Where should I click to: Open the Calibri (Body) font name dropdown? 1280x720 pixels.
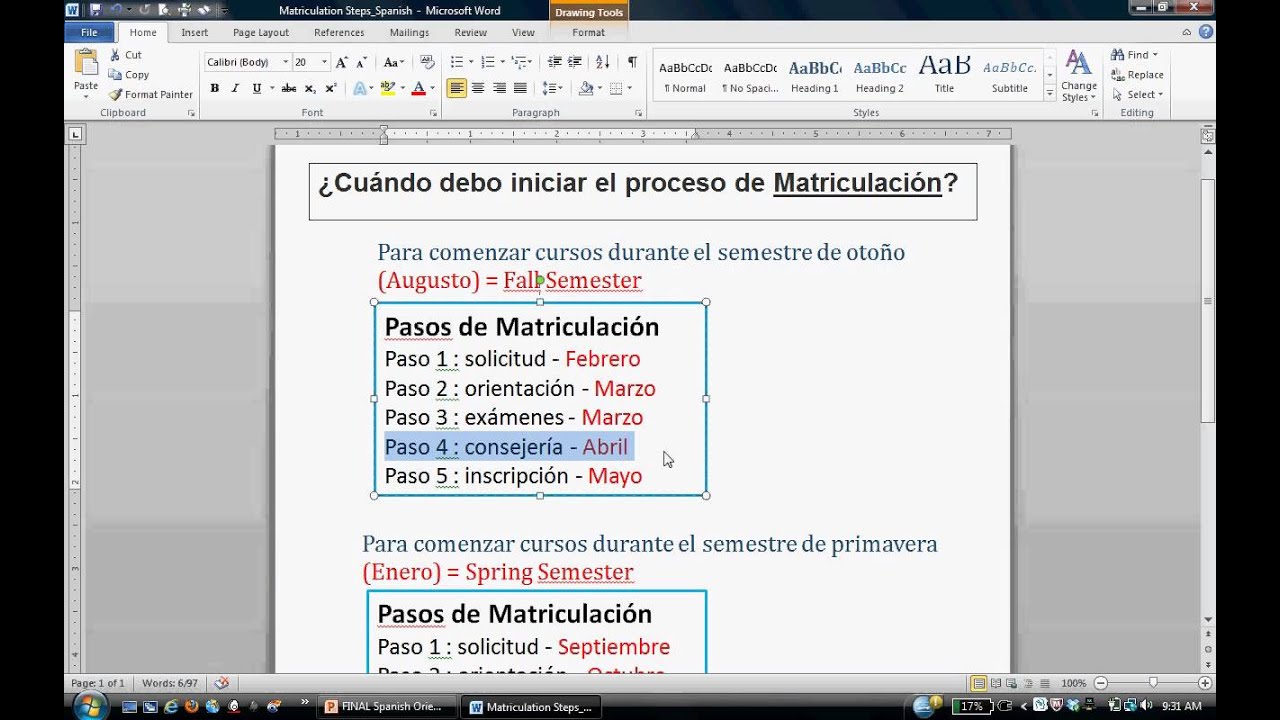(285, 62)
